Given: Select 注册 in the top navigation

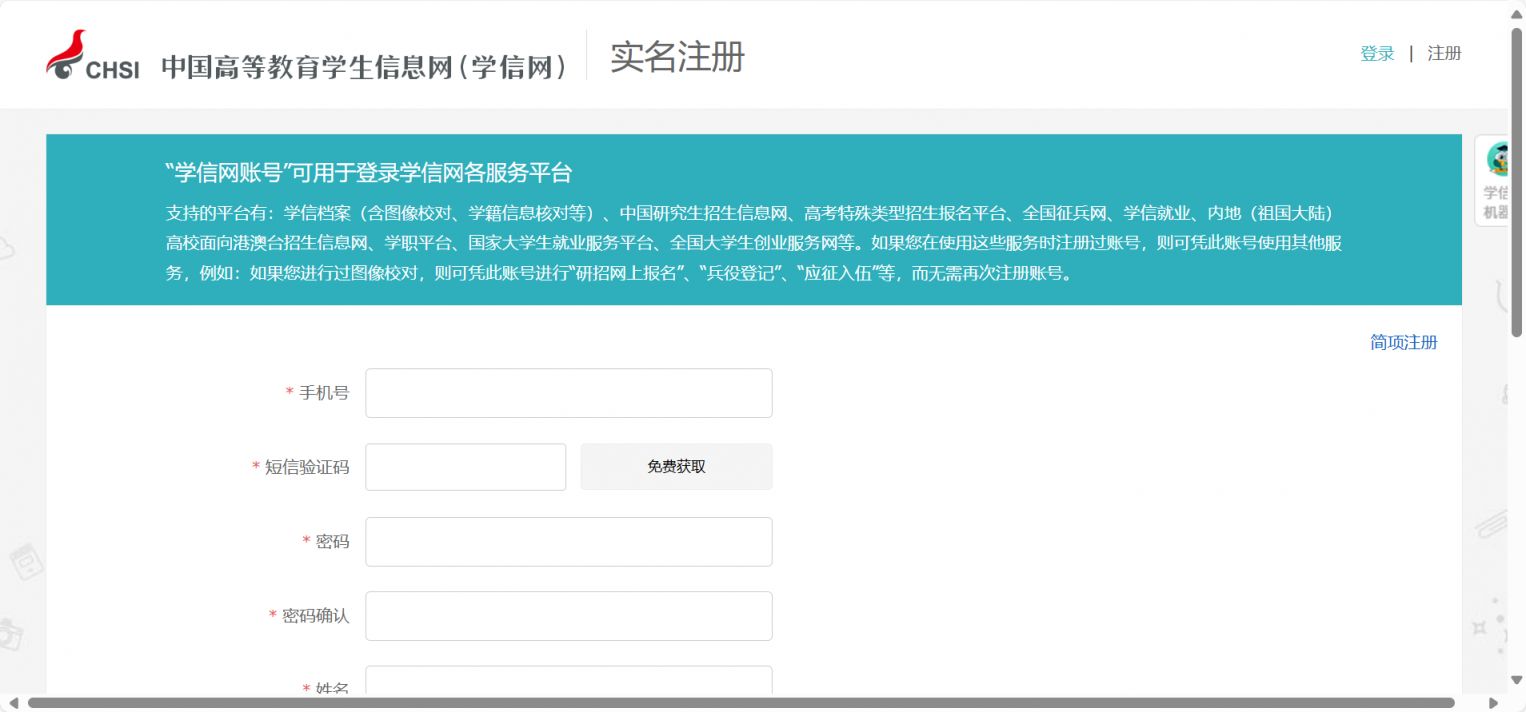Looking at the screenshot, I should pyautogui.click(x=1446, y=53).
